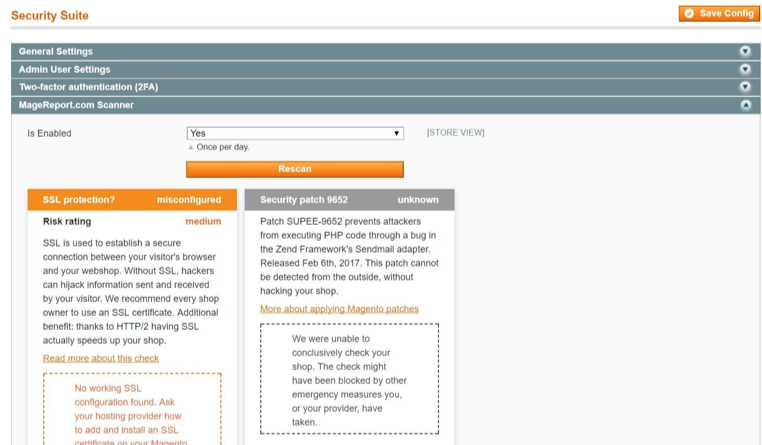Screen dimensions: 762x445
Task: Click the Is Enabled field label
Action: (x=49, y=133)
